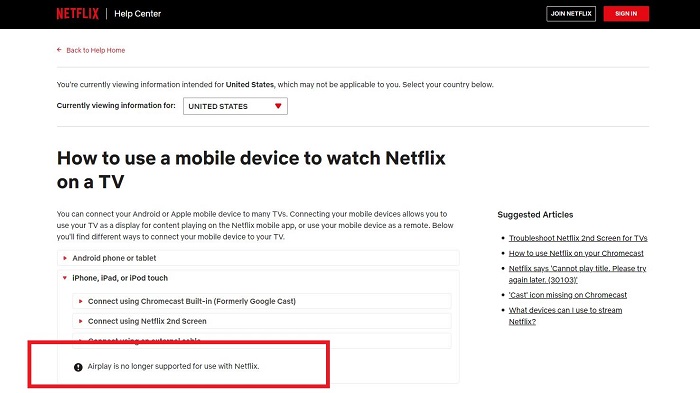Click the Join Netflix button

(x=571, y=14)
